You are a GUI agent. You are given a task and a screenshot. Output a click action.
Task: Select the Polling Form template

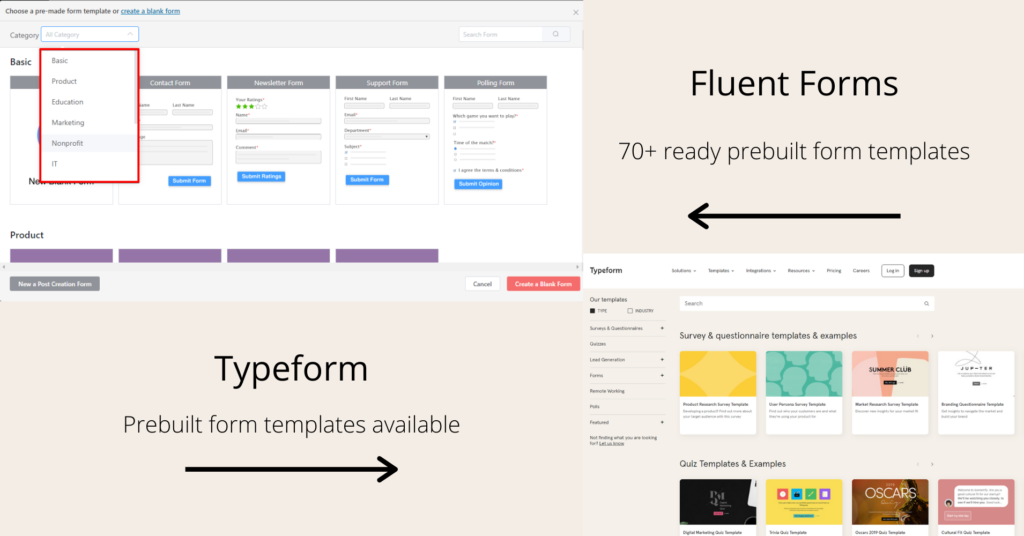495,140
